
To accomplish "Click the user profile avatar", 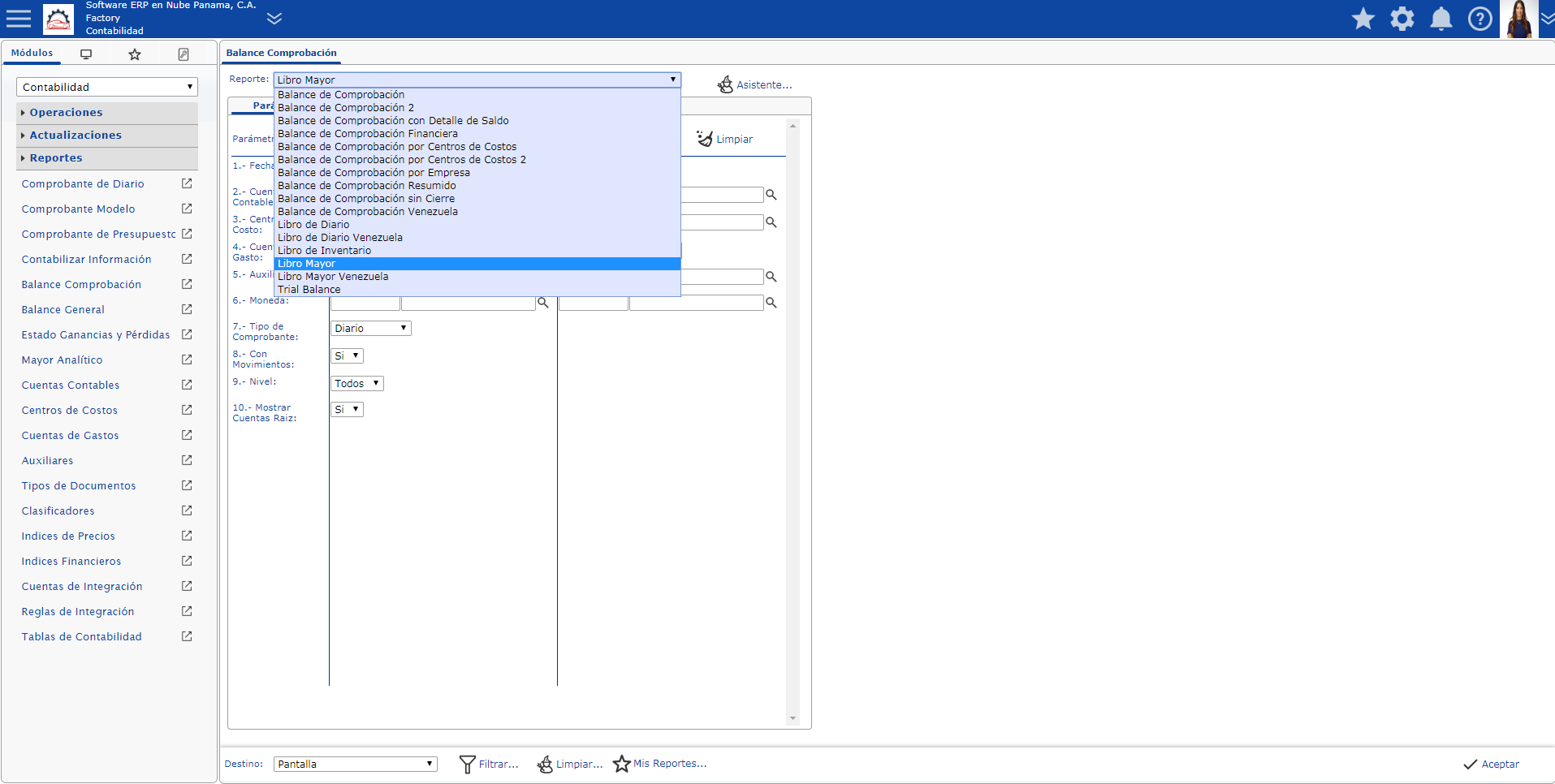I will click(x=1518, y=19).
